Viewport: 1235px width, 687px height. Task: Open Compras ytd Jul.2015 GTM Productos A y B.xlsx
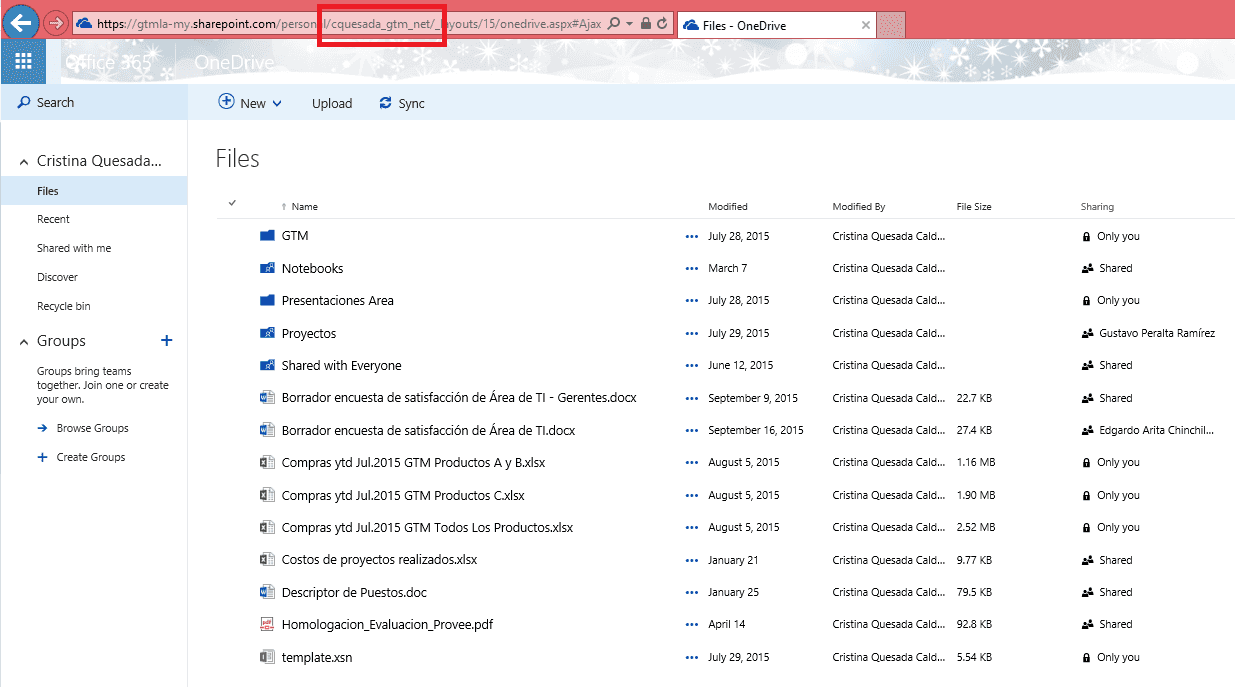pos(413,463)
